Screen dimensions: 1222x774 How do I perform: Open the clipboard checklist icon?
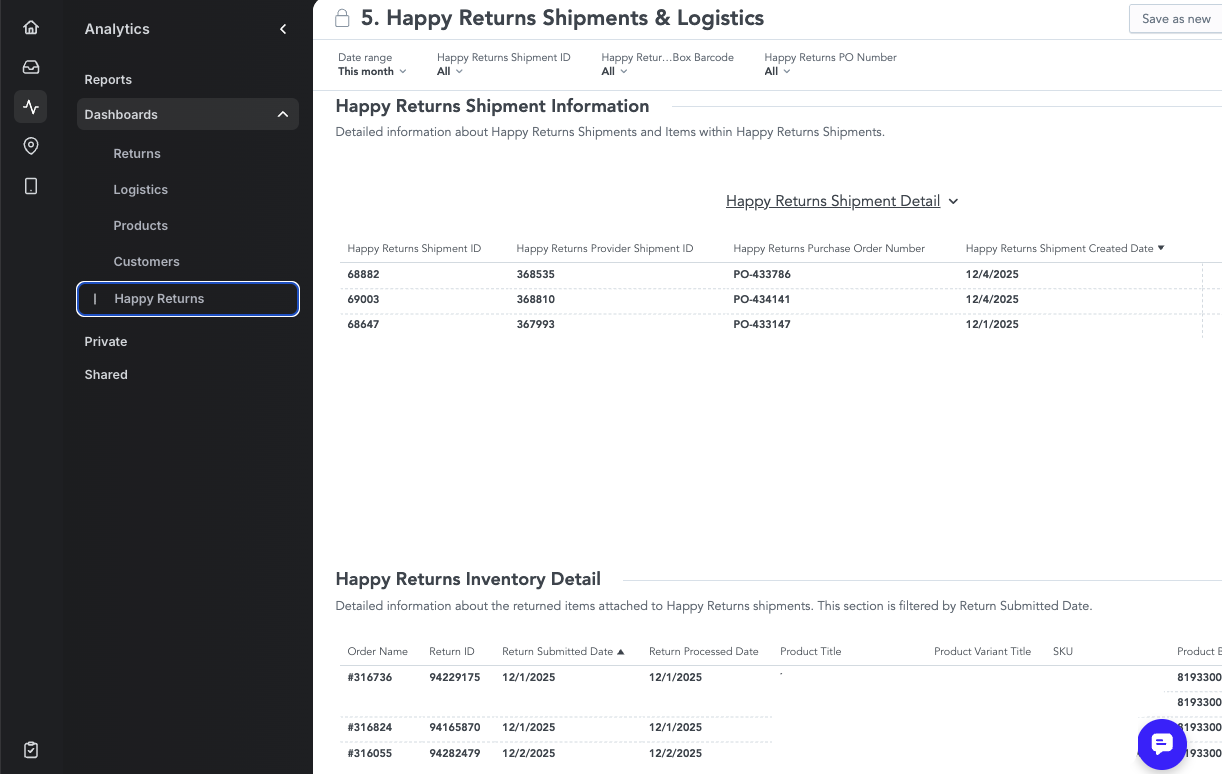[31, 749]
